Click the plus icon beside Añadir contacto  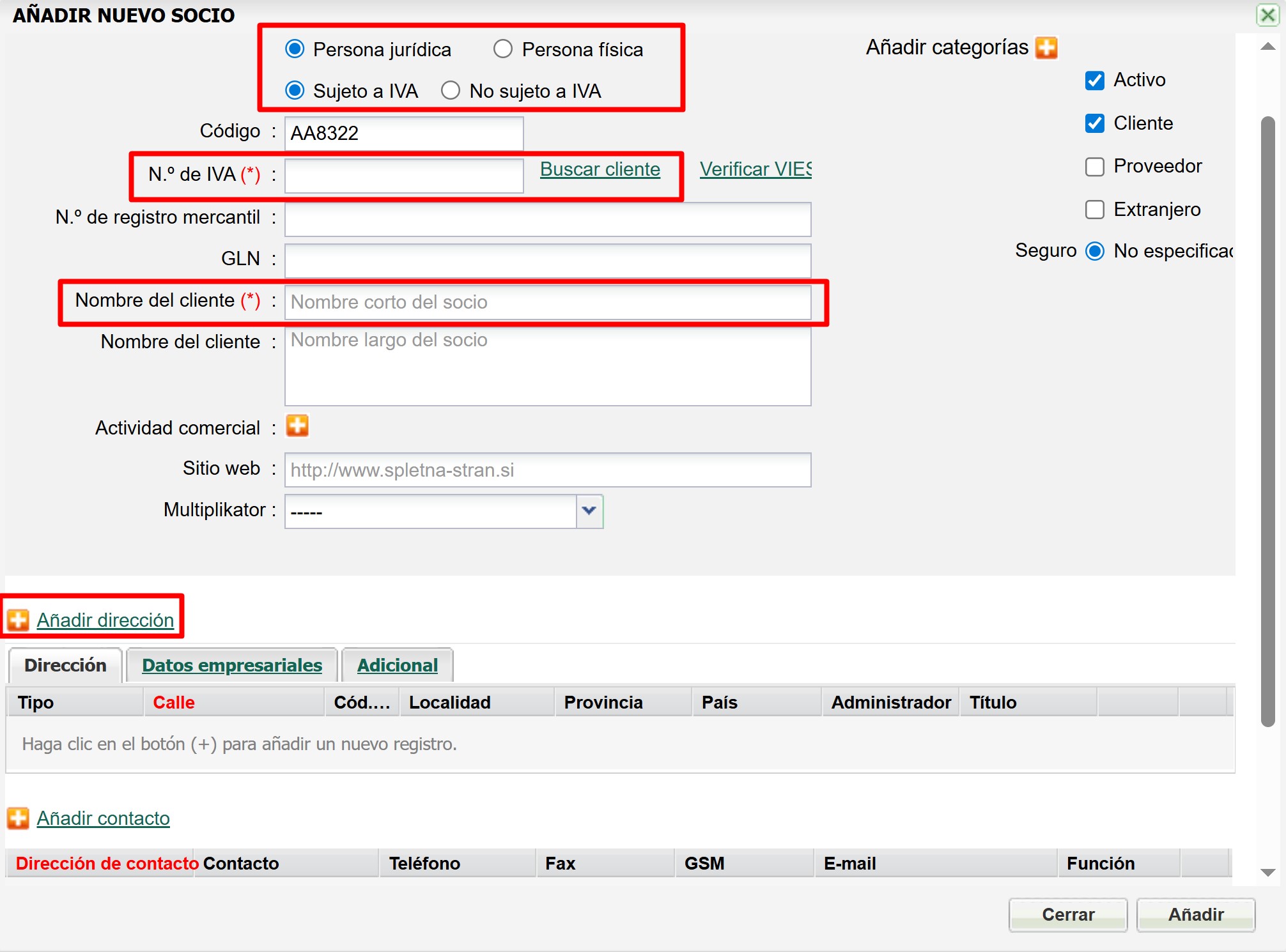pos(18,818)
